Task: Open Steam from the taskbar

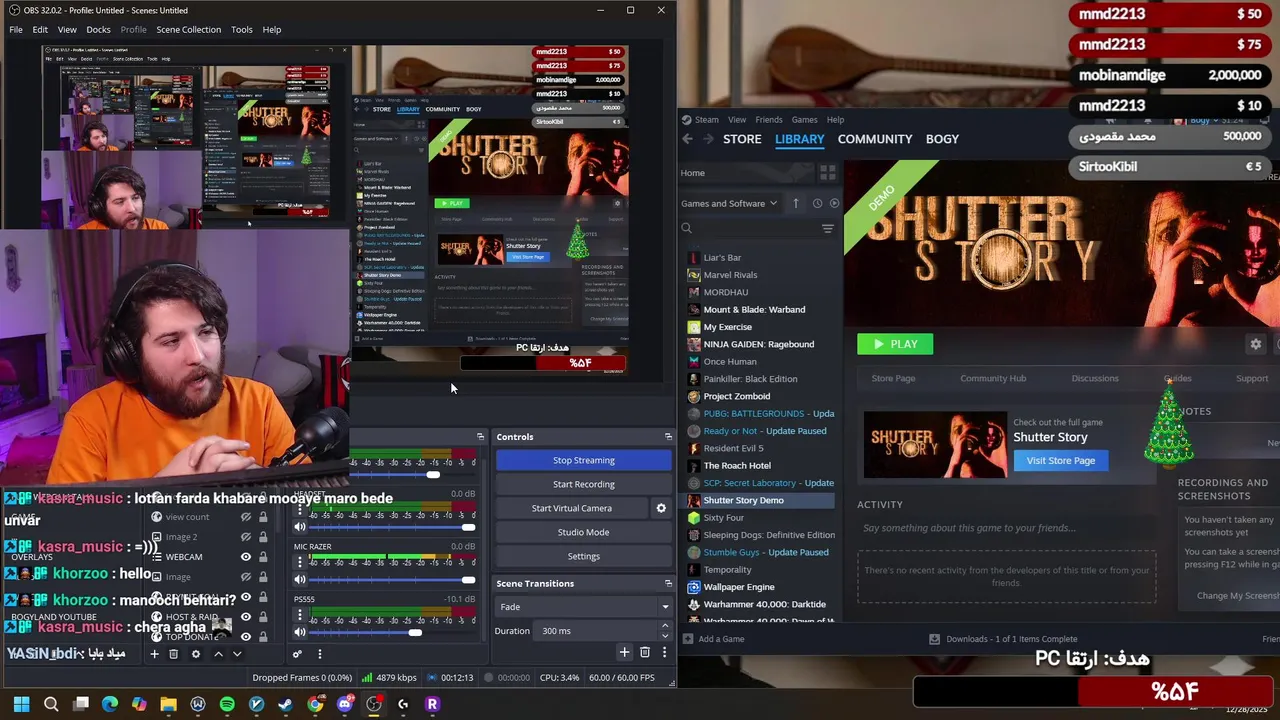Action: pyautogui.click(x=286, y=704)
